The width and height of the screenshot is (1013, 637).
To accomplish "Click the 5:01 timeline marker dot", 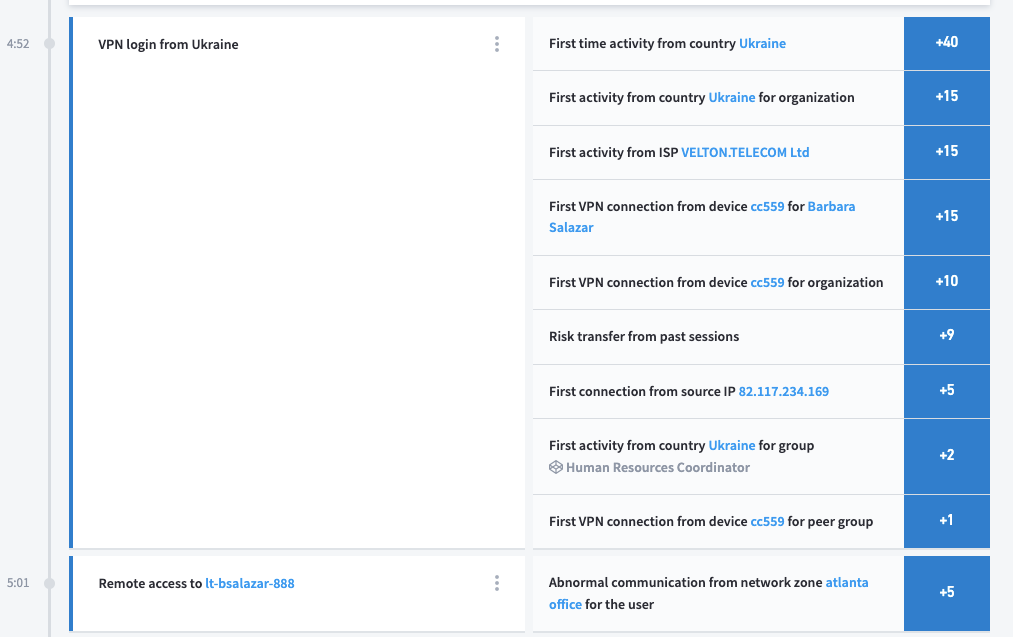I will (49, 583).
